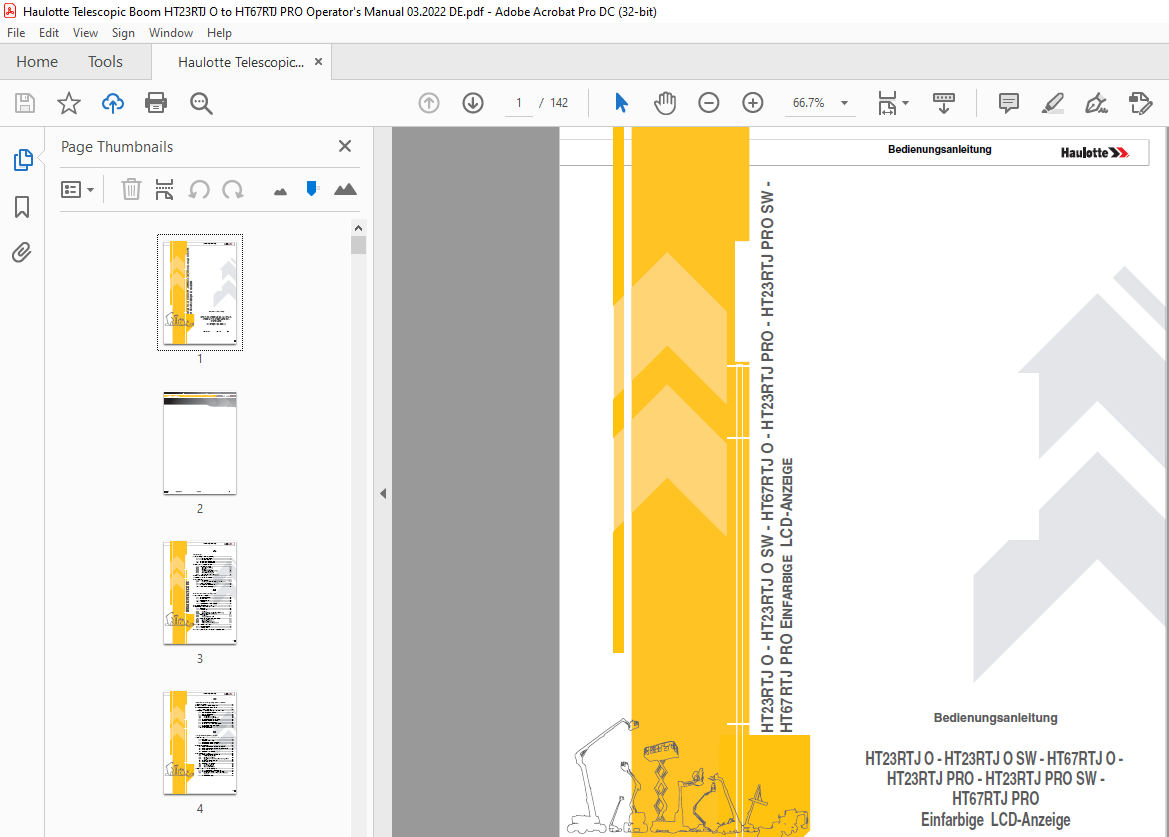The width and height of the screenshot is (1169, 837).
Task: Open the Bookmarks sidebar icon
Action: 22,206
